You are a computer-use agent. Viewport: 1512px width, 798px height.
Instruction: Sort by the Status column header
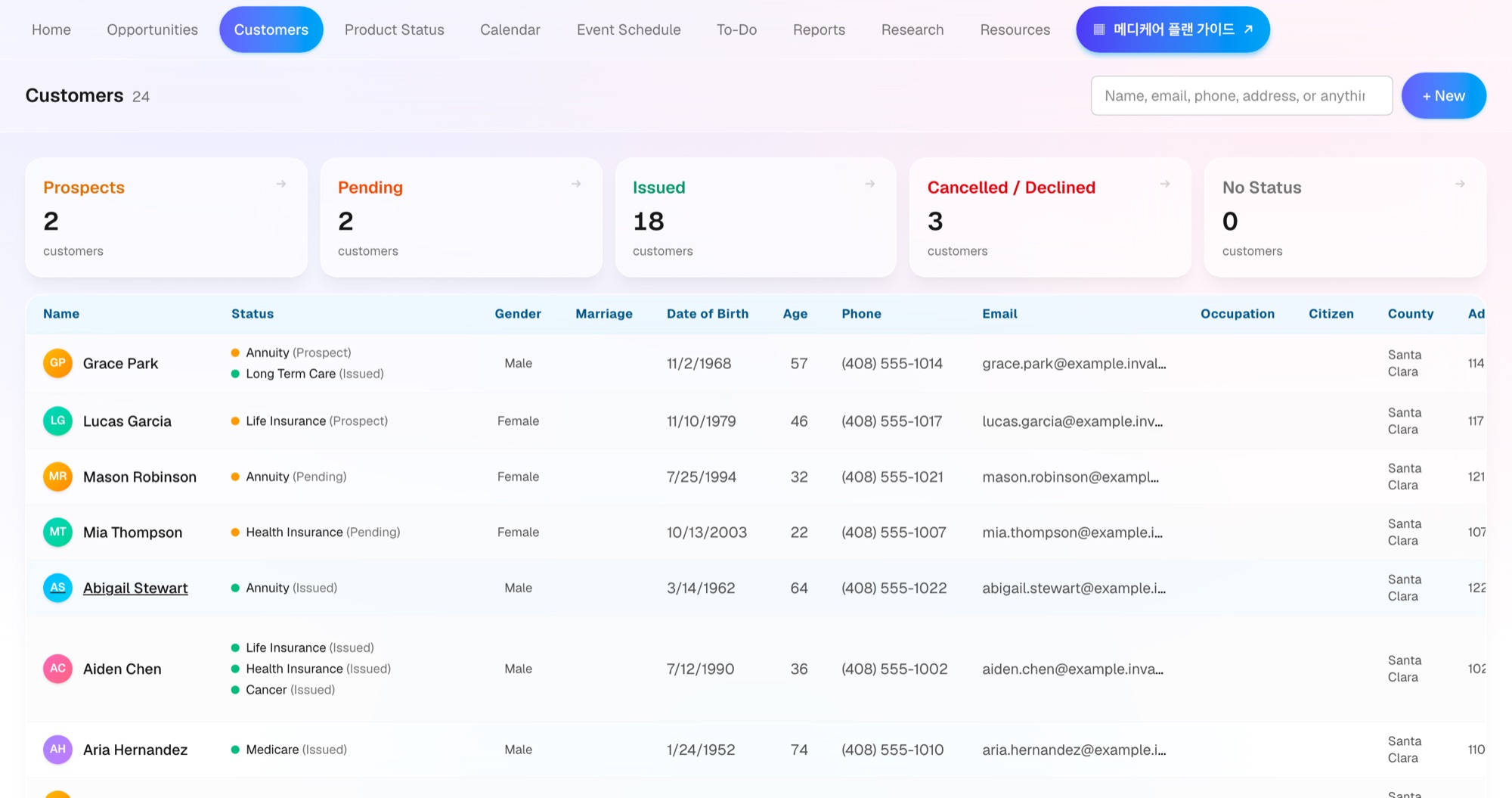tap(253, 314)
